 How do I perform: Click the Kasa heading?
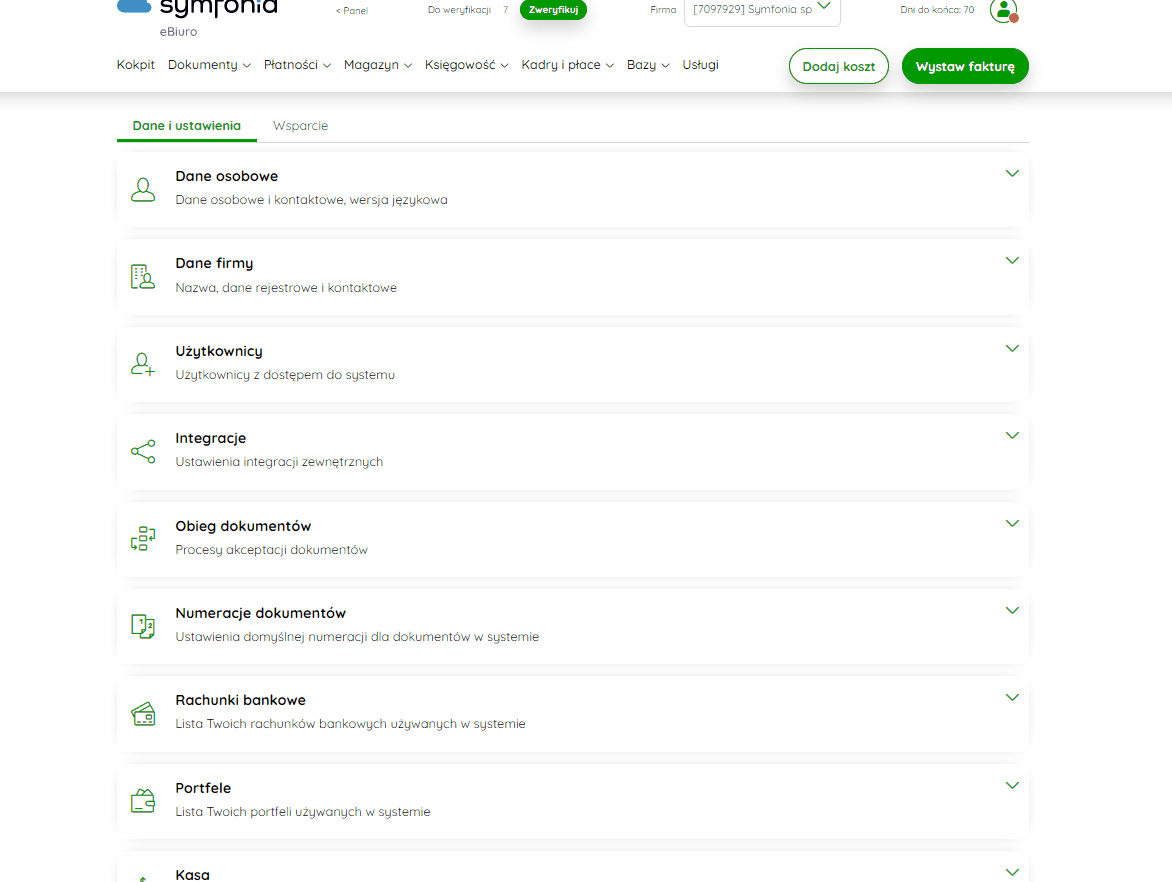click(192, 875)
